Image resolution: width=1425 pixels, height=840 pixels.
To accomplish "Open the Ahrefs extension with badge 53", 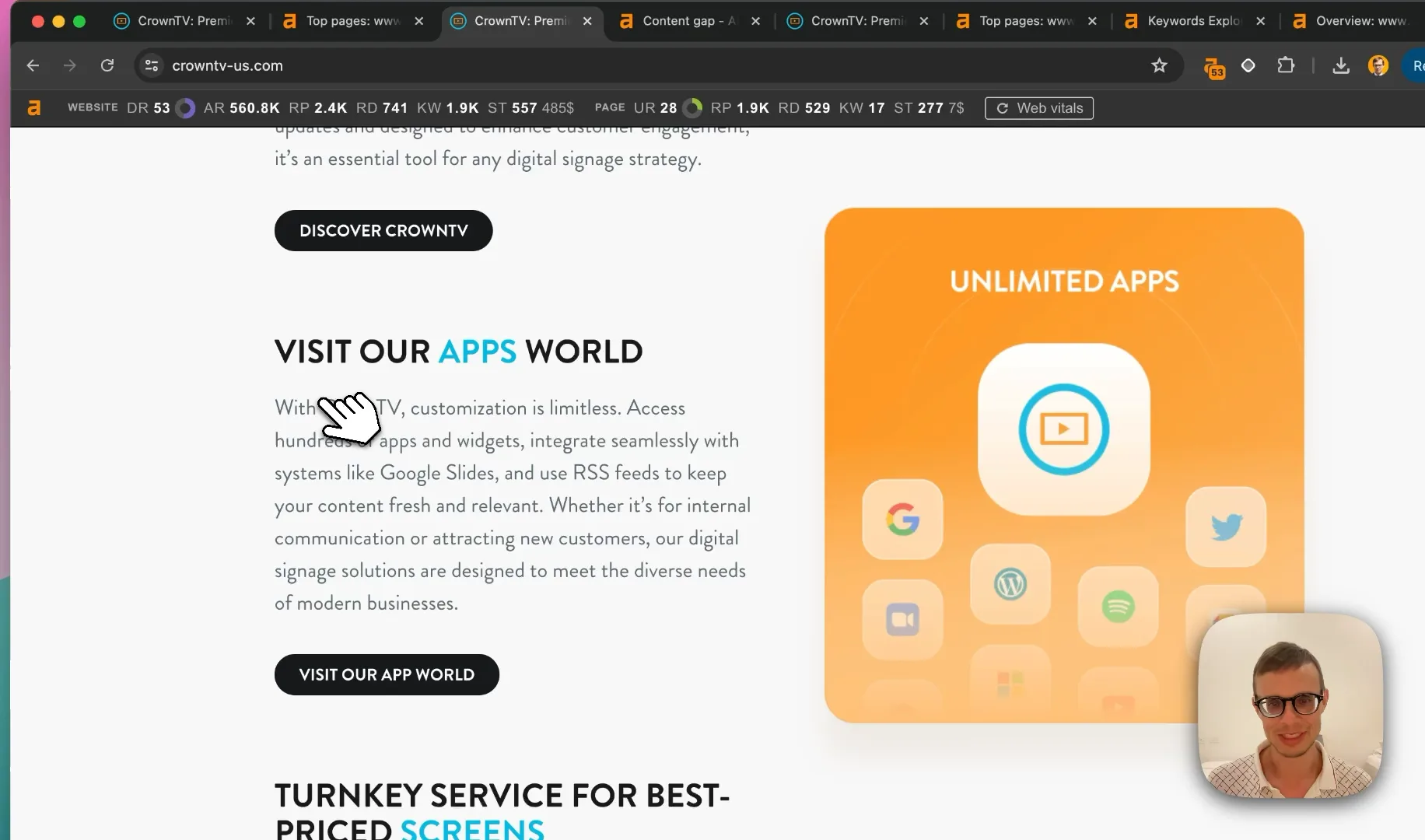I will pos(1213,68).
